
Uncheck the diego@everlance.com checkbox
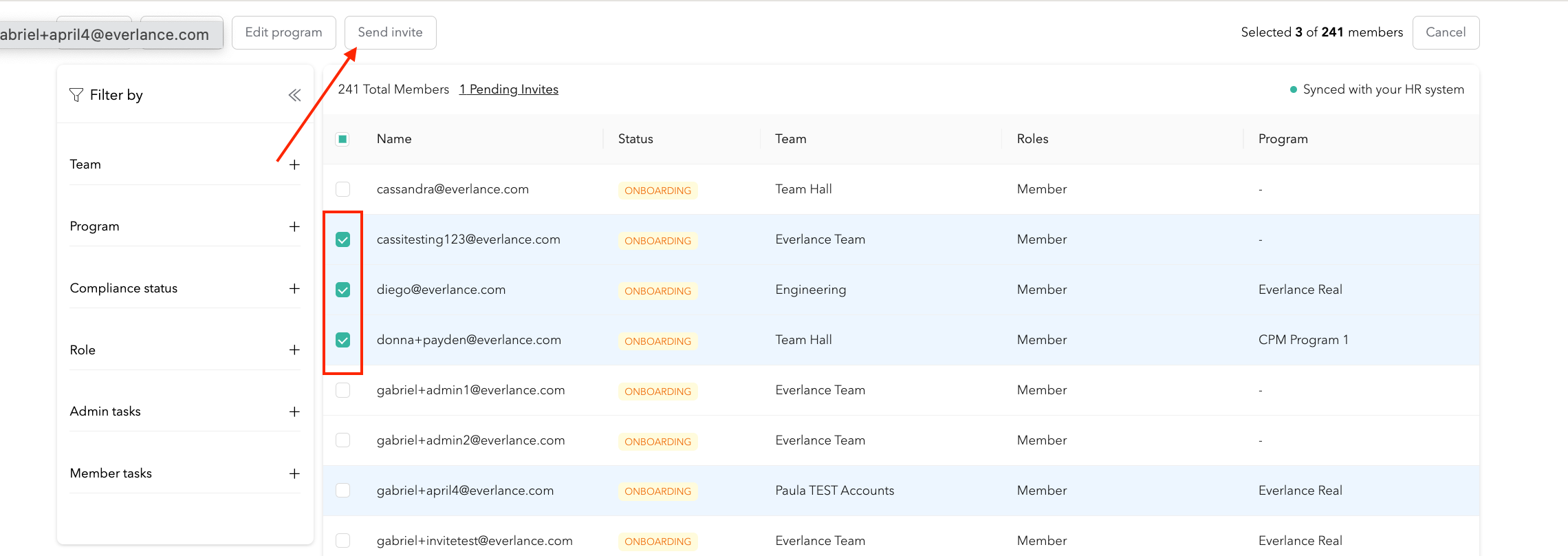coord(342,290)
